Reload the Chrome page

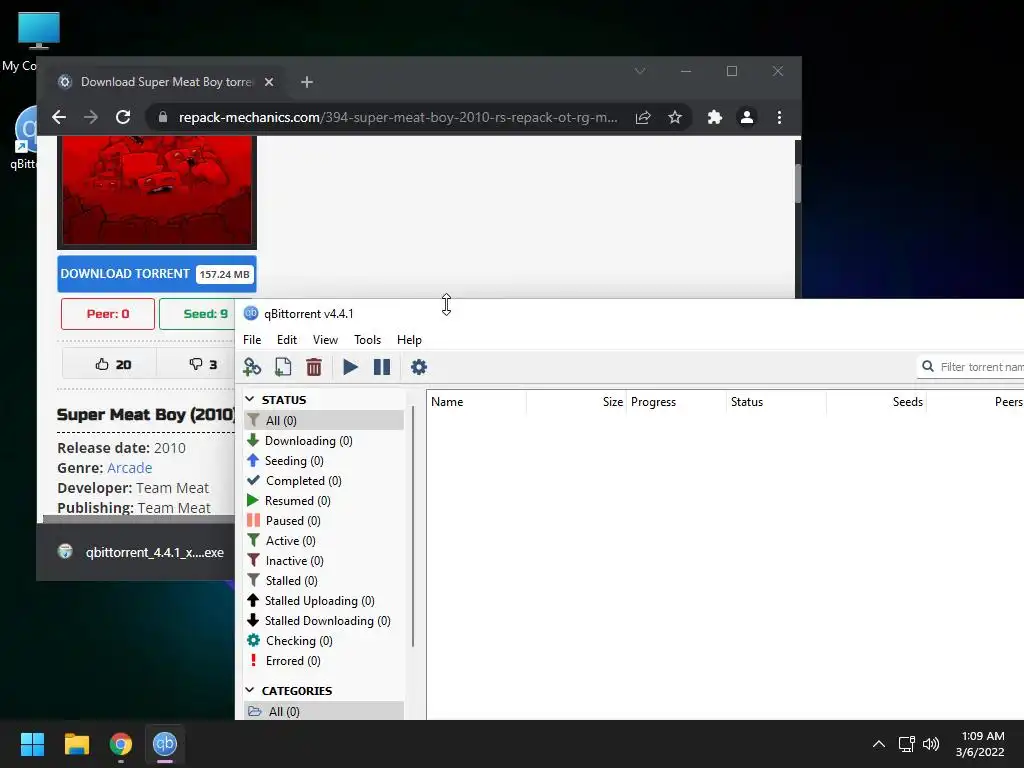tap(123, 118)
